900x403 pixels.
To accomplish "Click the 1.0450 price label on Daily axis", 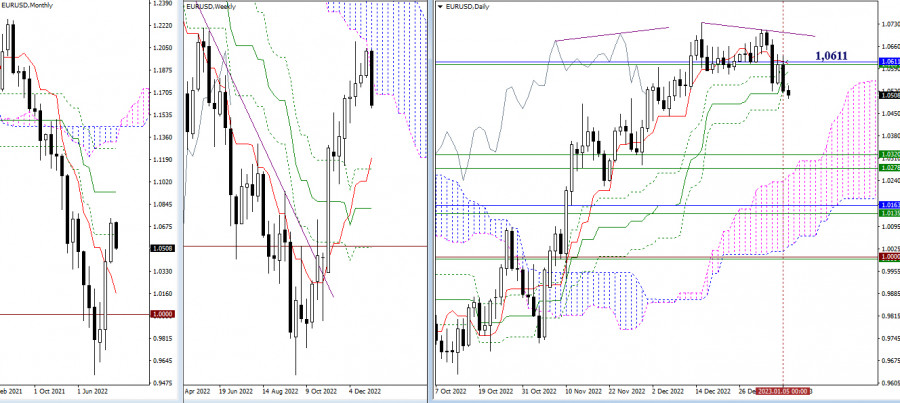I will click(890, 114).
